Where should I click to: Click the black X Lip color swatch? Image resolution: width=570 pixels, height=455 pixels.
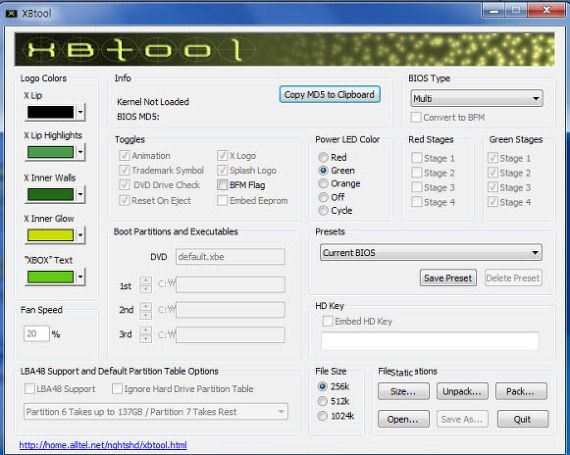pyautogui.click(x=51, y=112)
